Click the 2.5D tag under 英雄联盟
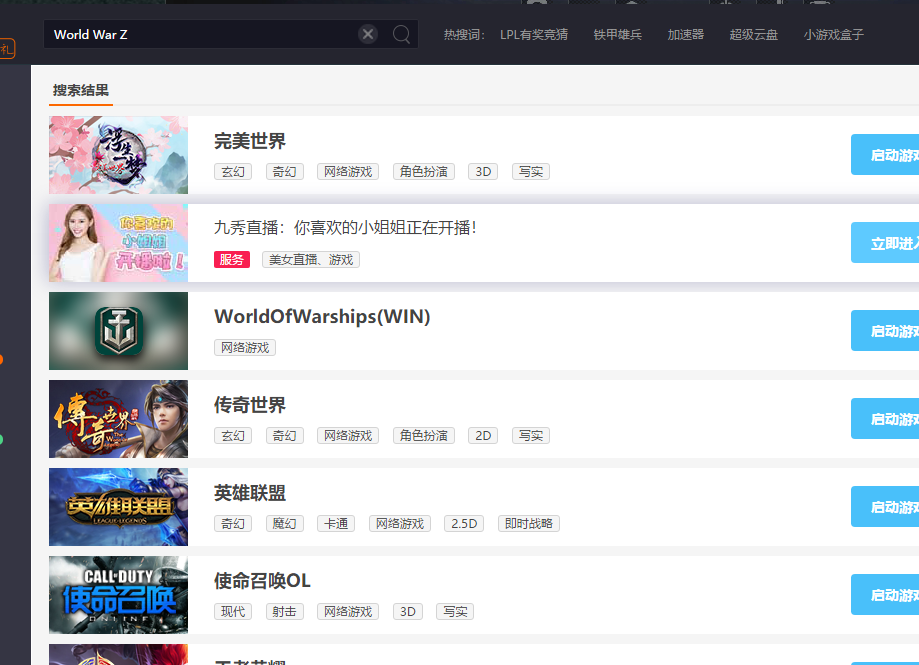 tap(464, 523)
